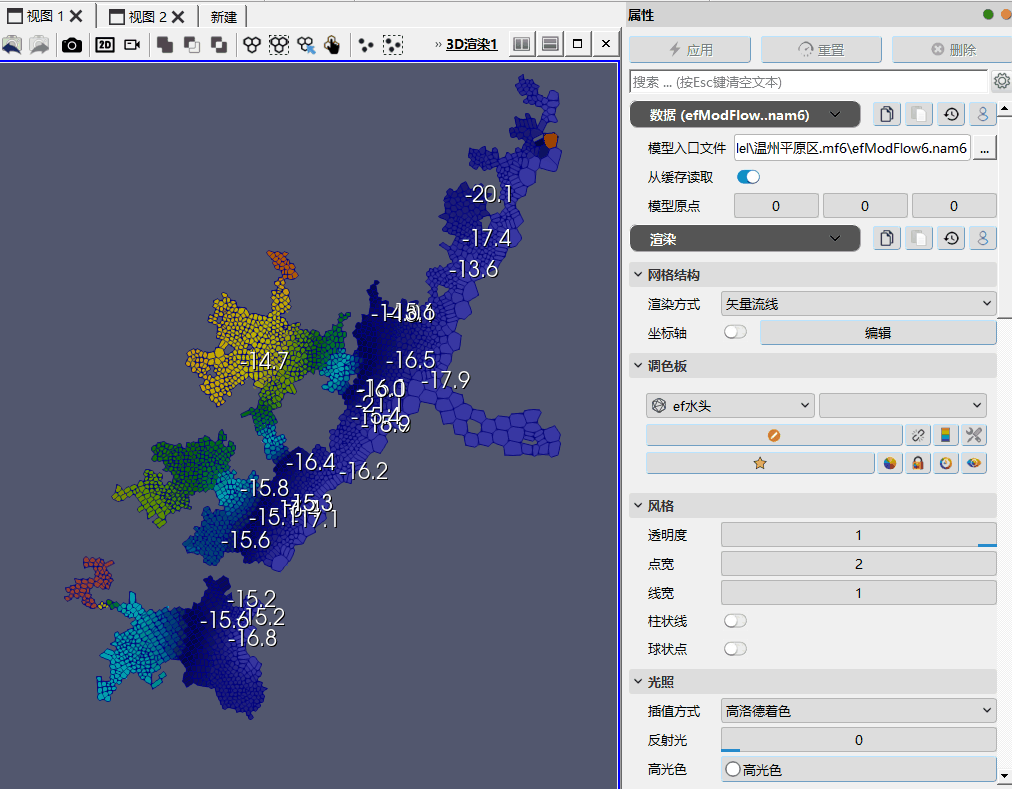Open the data efModFlow..nam6 section dropdown
The height and width of the screenshot is (789, 1012).
coord(745,114)
